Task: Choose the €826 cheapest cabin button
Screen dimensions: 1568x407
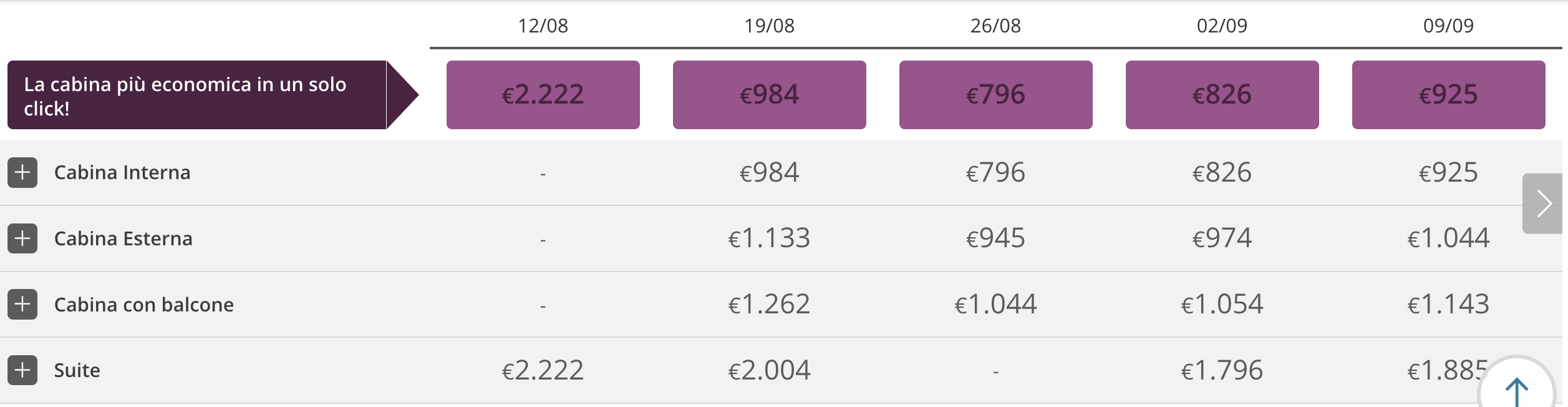Action: pos(1222,95)
